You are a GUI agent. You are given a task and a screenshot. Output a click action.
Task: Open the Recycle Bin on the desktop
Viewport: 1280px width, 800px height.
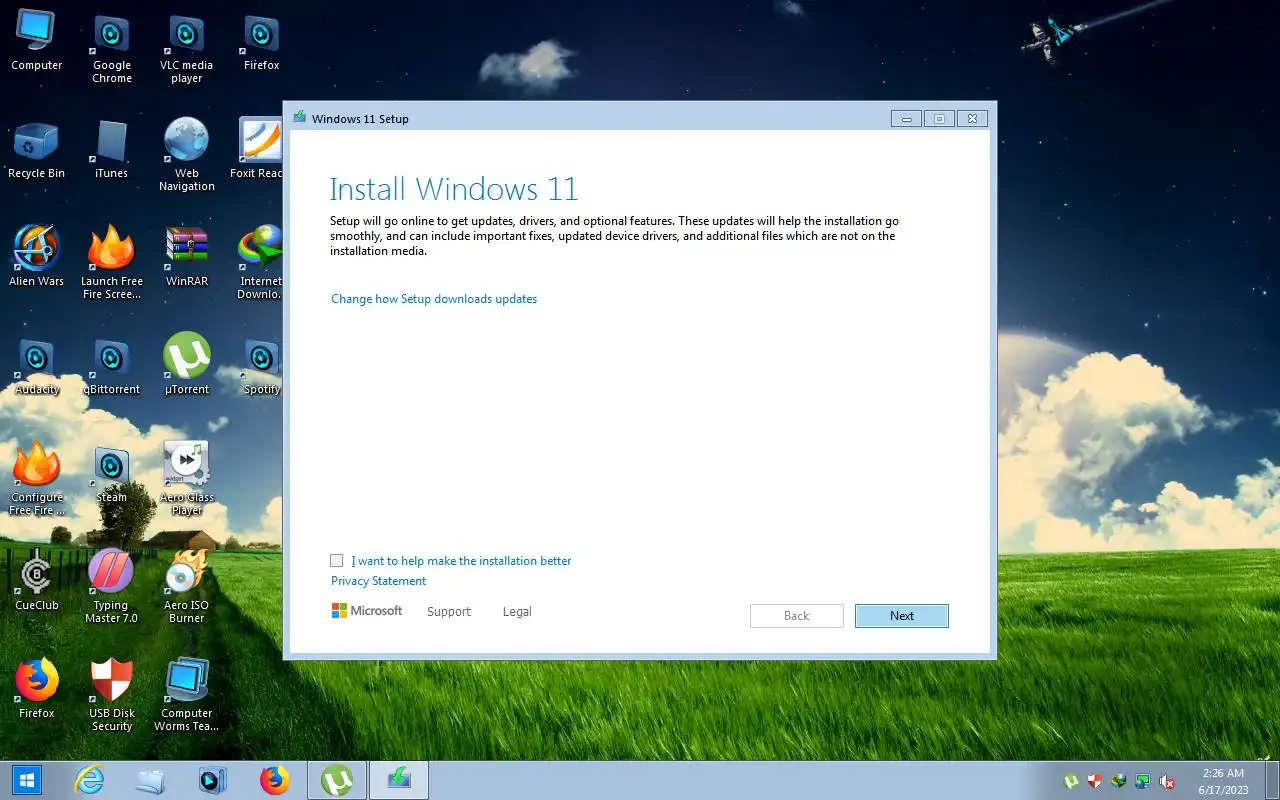click(36, 150)
